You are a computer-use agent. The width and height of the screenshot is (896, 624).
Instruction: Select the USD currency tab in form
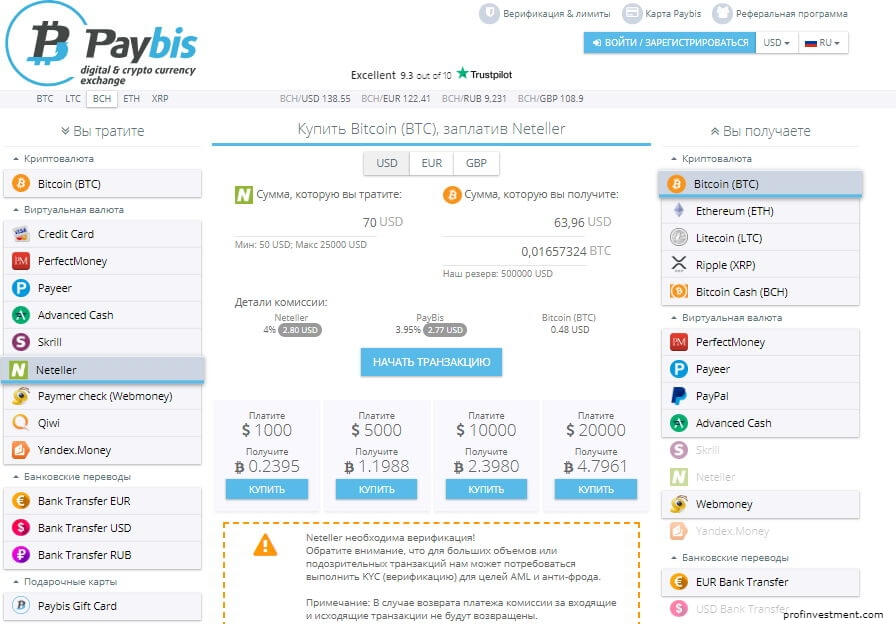(387, 163)
